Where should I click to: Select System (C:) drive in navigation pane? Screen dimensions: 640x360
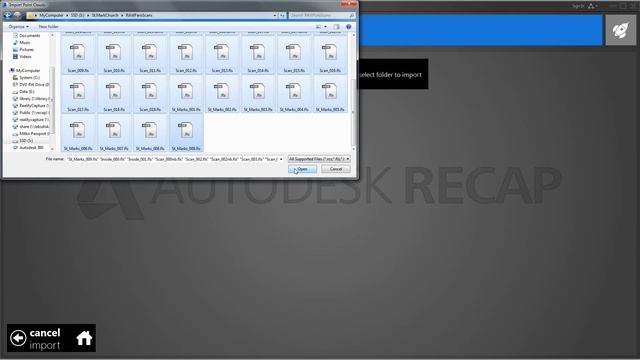tap(29, 78)
